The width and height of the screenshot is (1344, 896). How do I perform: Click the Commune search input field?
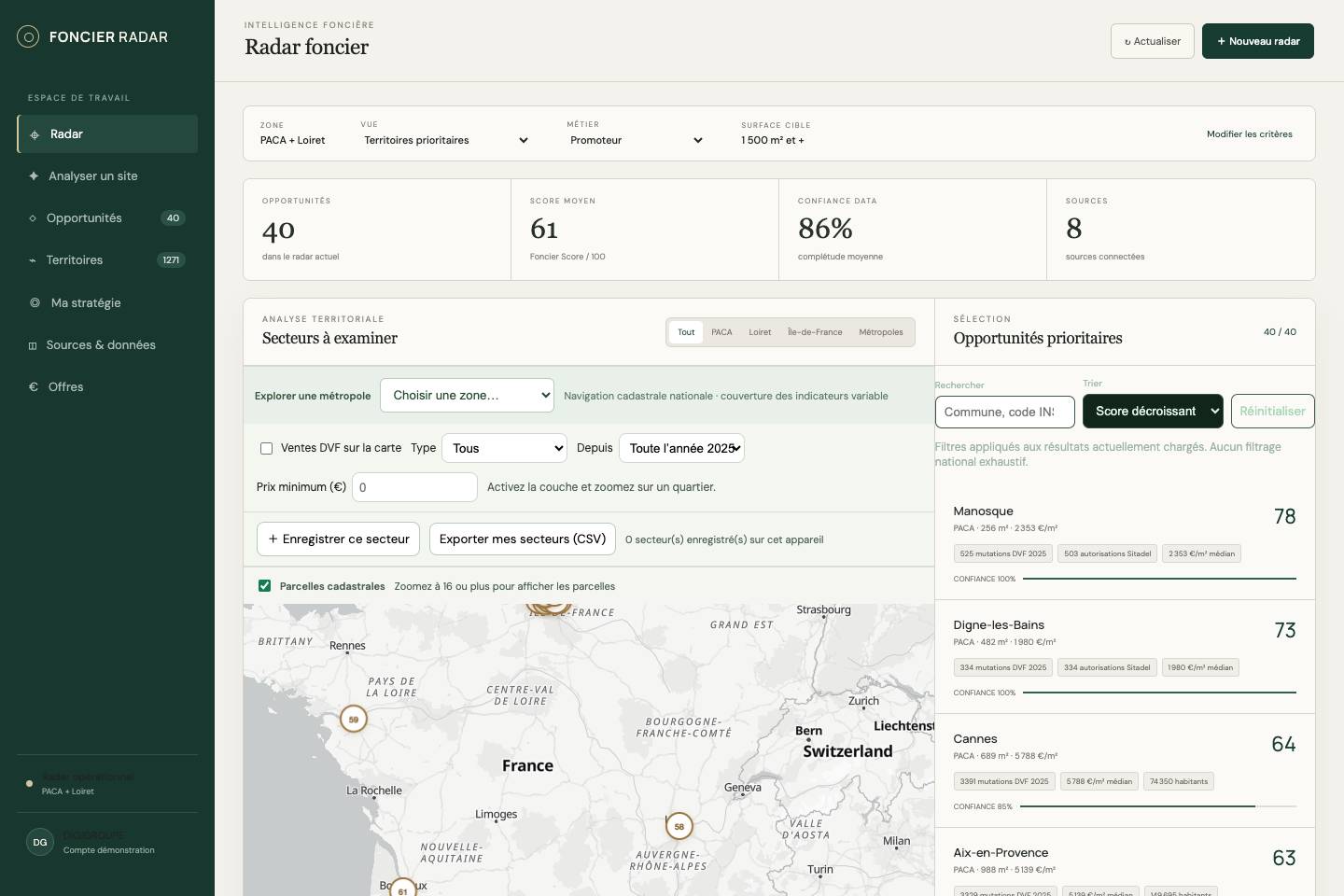(x=1005, y=412)
